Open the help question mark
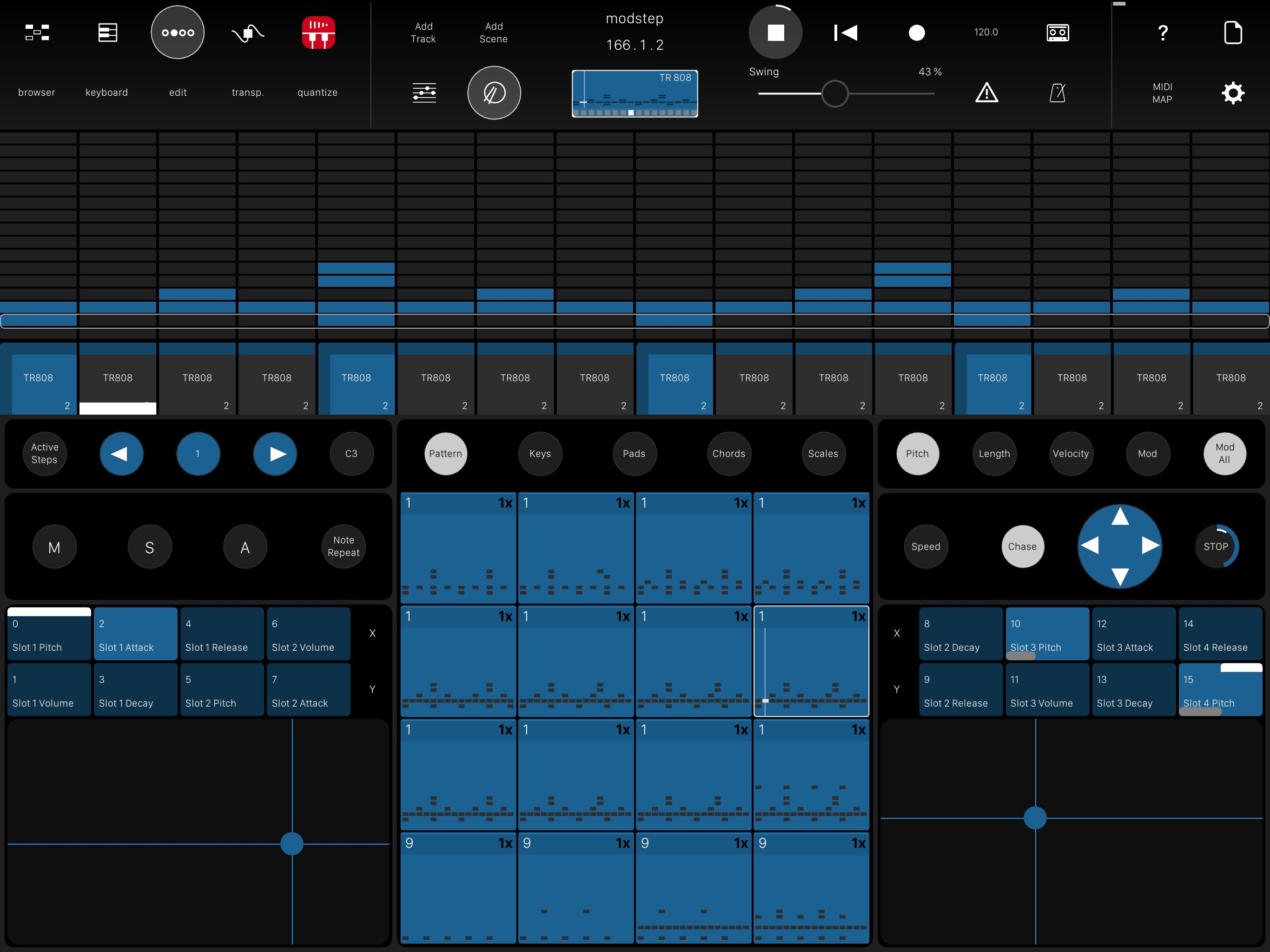Screen dimensions: 1270x952 click(1163, 33)
